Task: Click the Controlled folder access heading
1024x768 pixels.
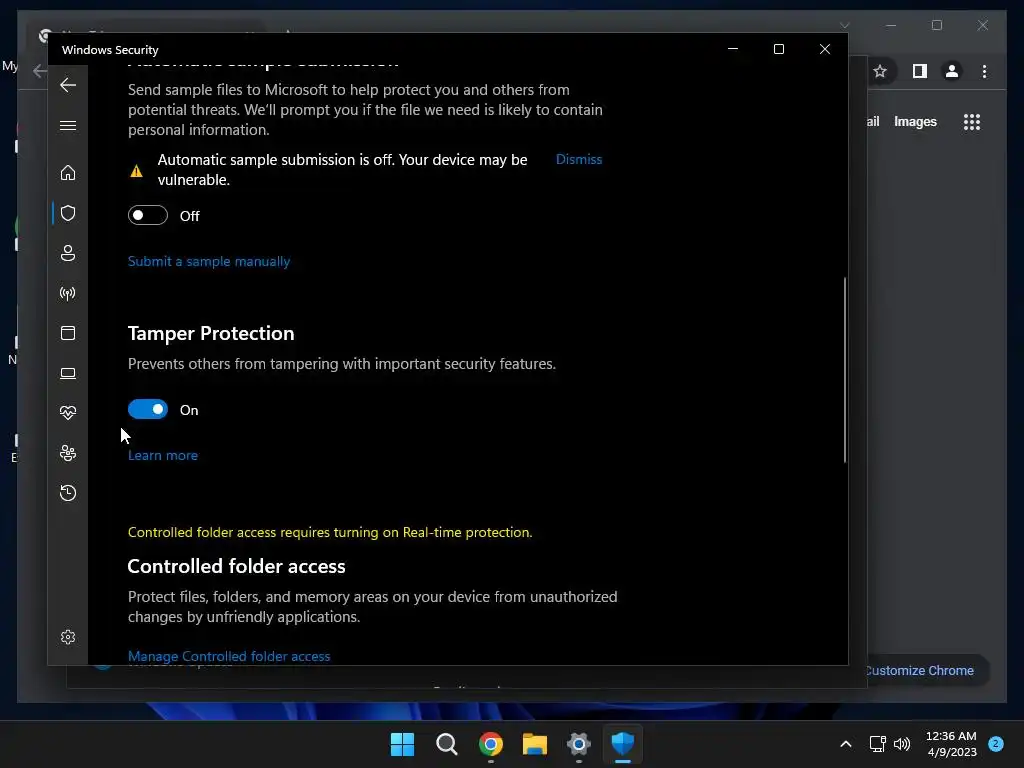Action: coord(236,566)
